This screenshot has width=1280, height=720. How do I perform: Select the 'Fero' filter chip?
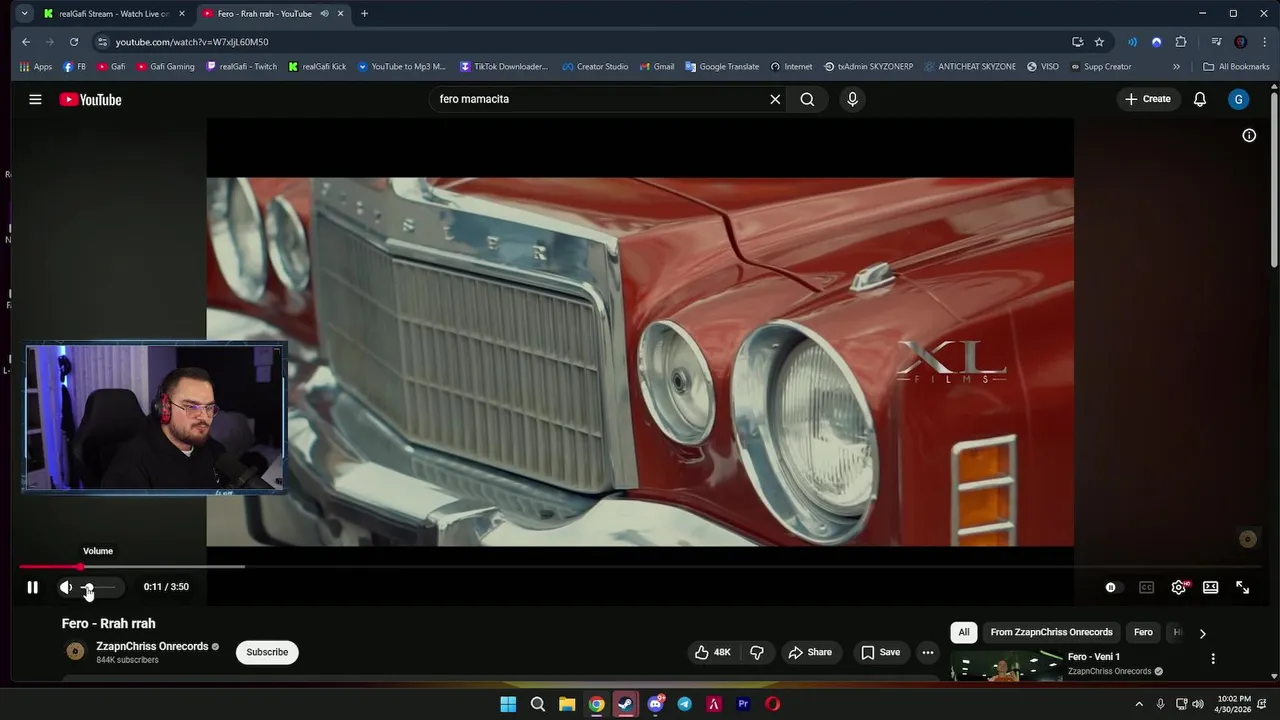[x=1143, y=632]
